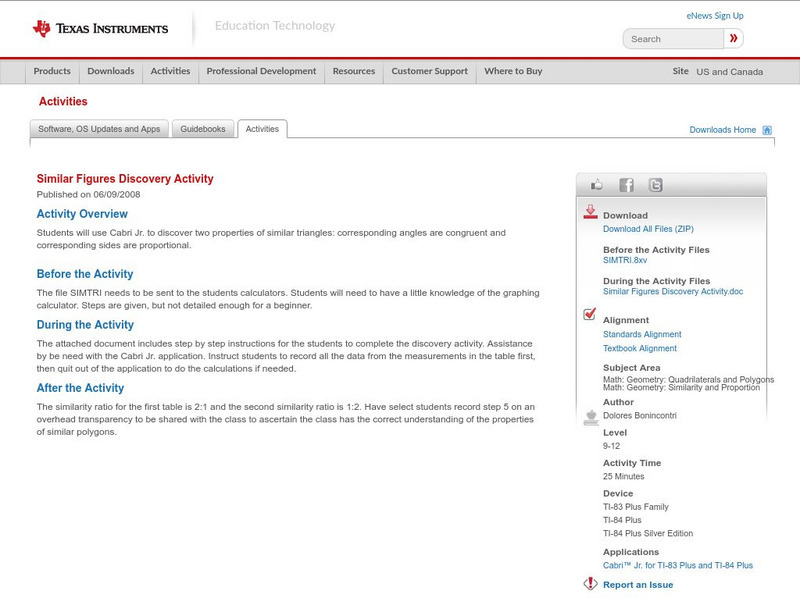This screenshot has width=800, height=598.
Task: Click the Texas Instruments logo
Action: (x=100, y=29)
